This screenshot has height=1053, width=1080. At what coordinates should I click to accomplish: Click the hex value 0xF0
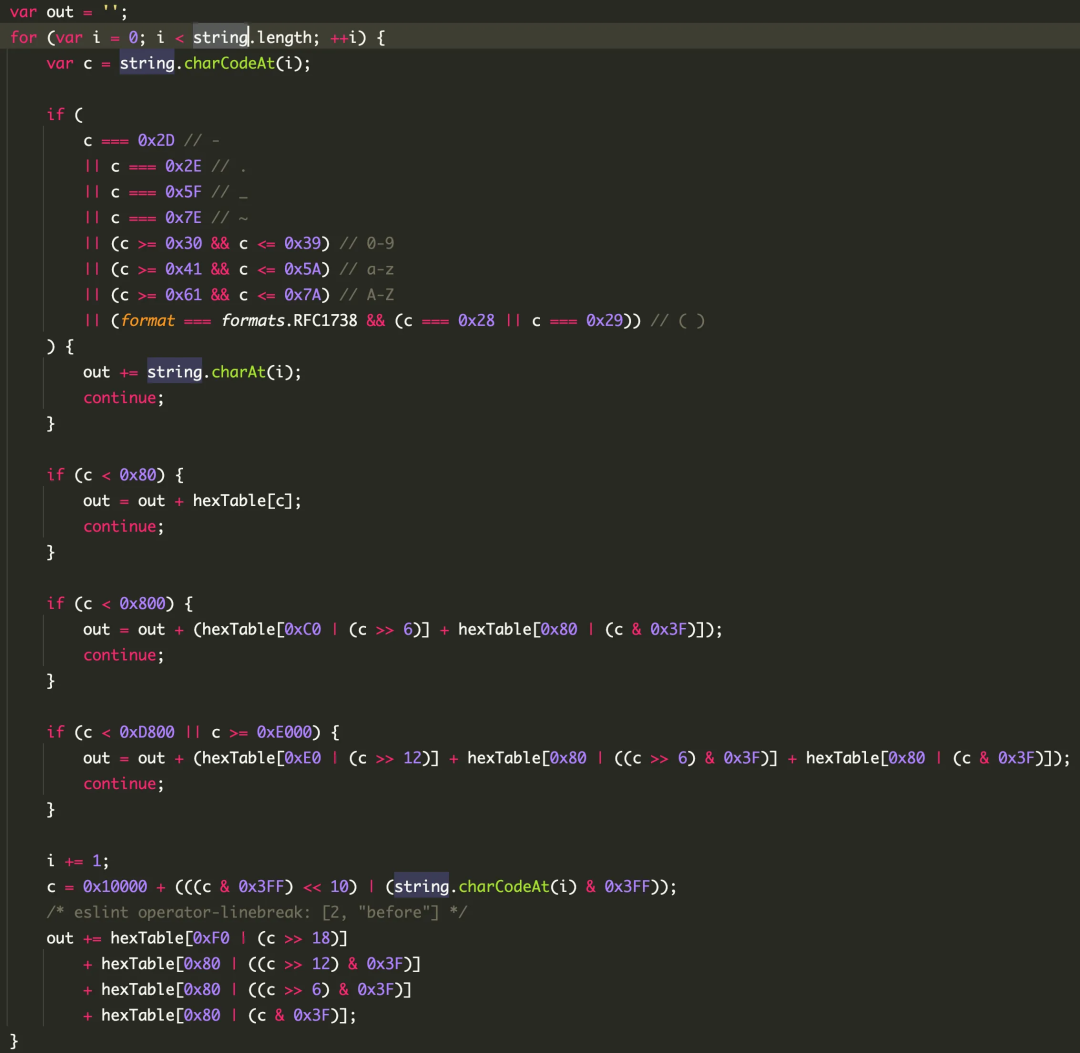point(211,938)
